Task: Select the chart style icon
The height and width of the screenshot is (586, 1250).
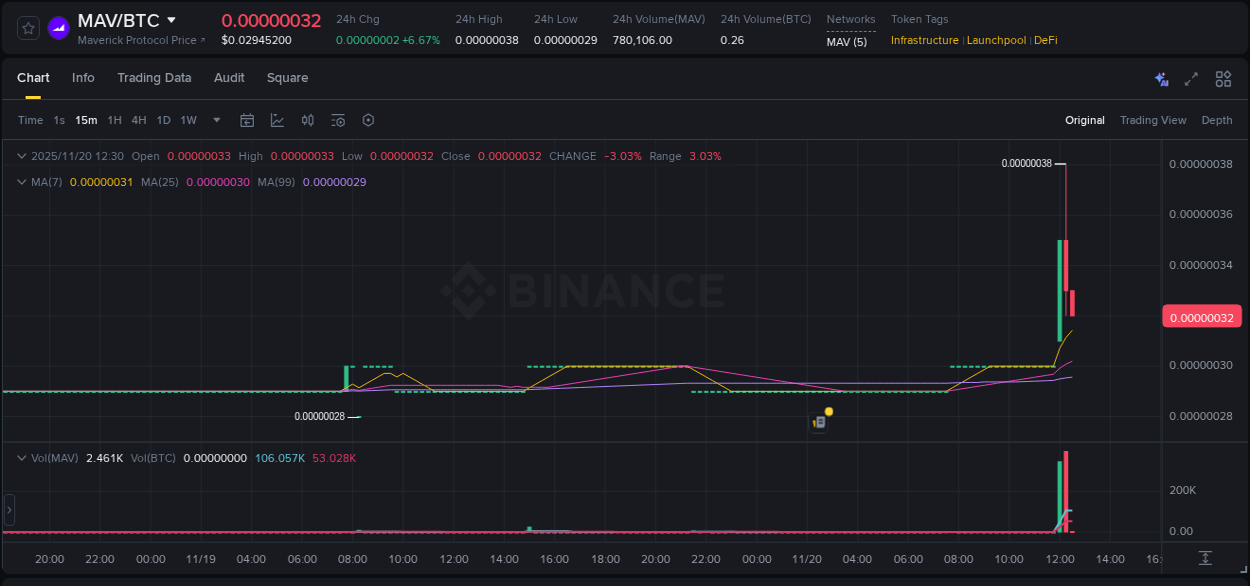Action: 277,120
